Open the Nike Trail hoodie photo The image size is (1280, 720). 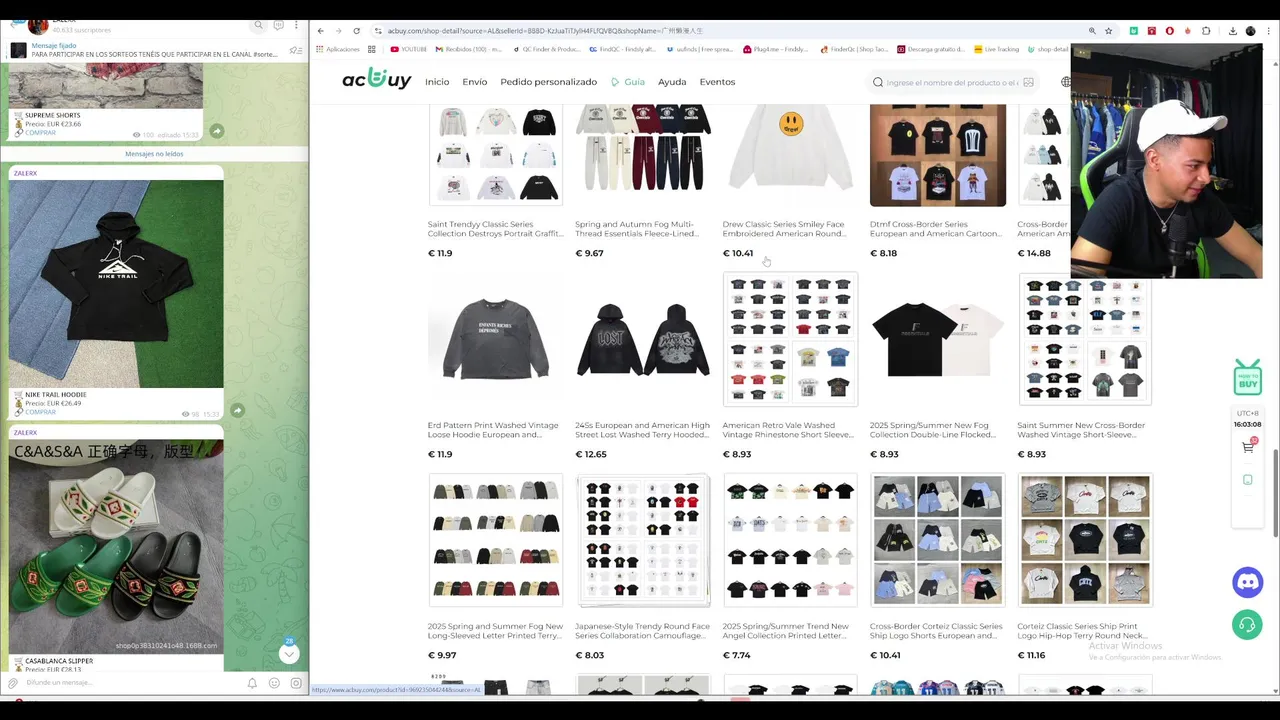point(116,284)
